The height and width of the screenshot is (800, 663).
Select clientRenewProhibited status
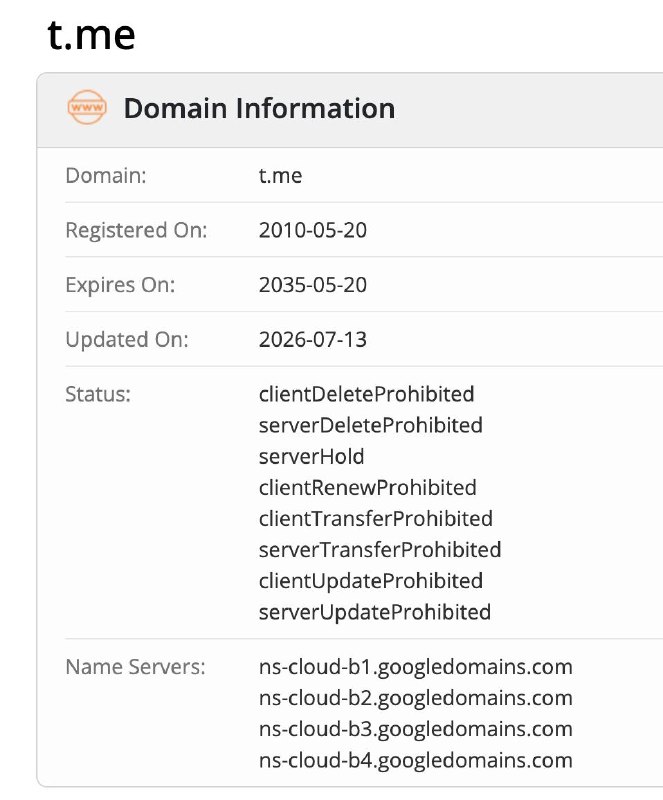point(367,487)
